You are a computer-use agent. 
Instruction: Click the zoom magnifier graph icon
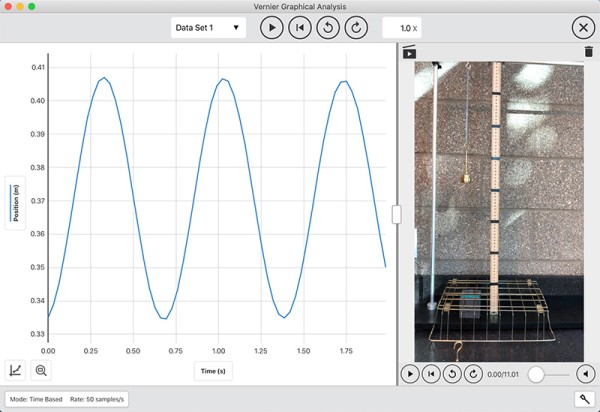coord(42,370)
